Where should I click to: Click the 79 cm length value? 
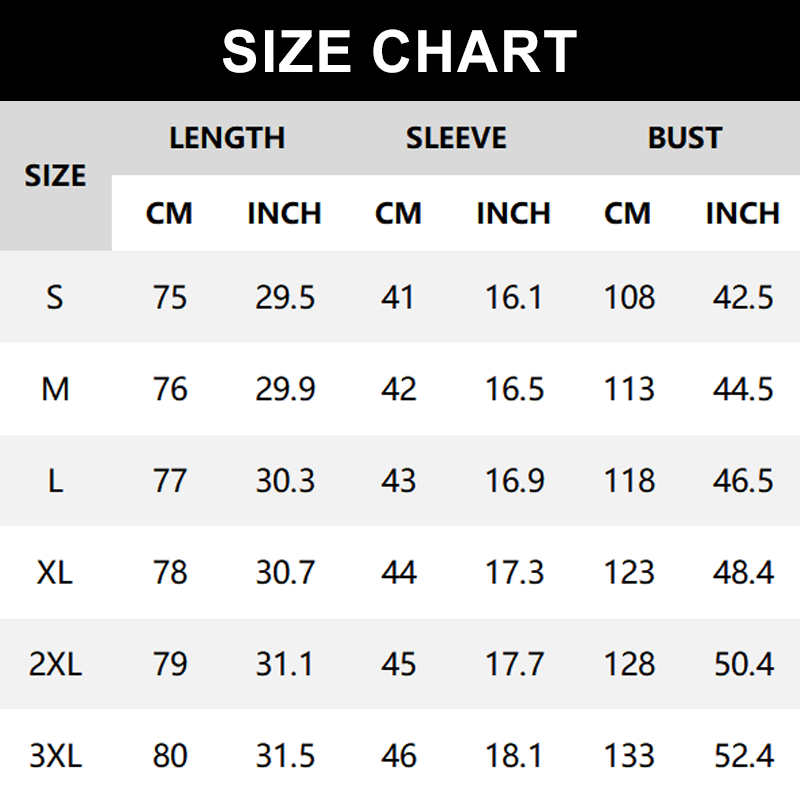[170, 665]
